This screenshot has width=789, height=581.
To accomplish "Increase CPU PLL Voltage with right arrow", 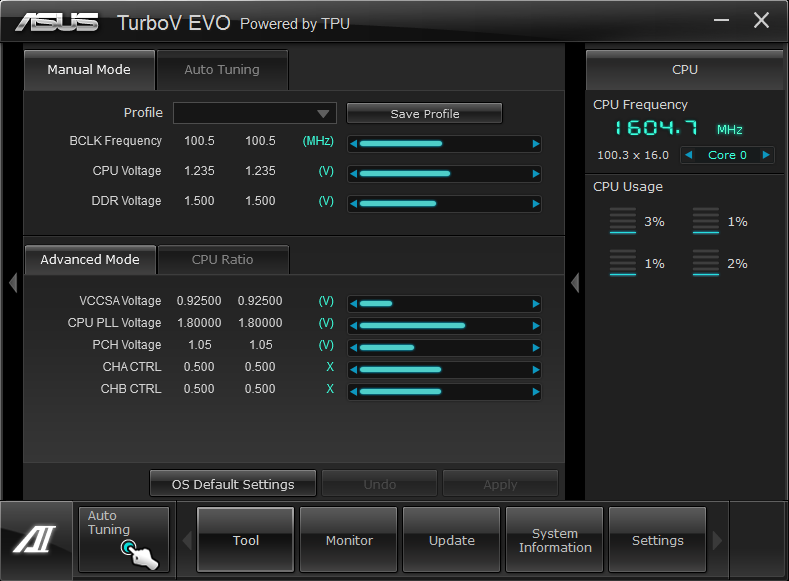I will point(536,326).
